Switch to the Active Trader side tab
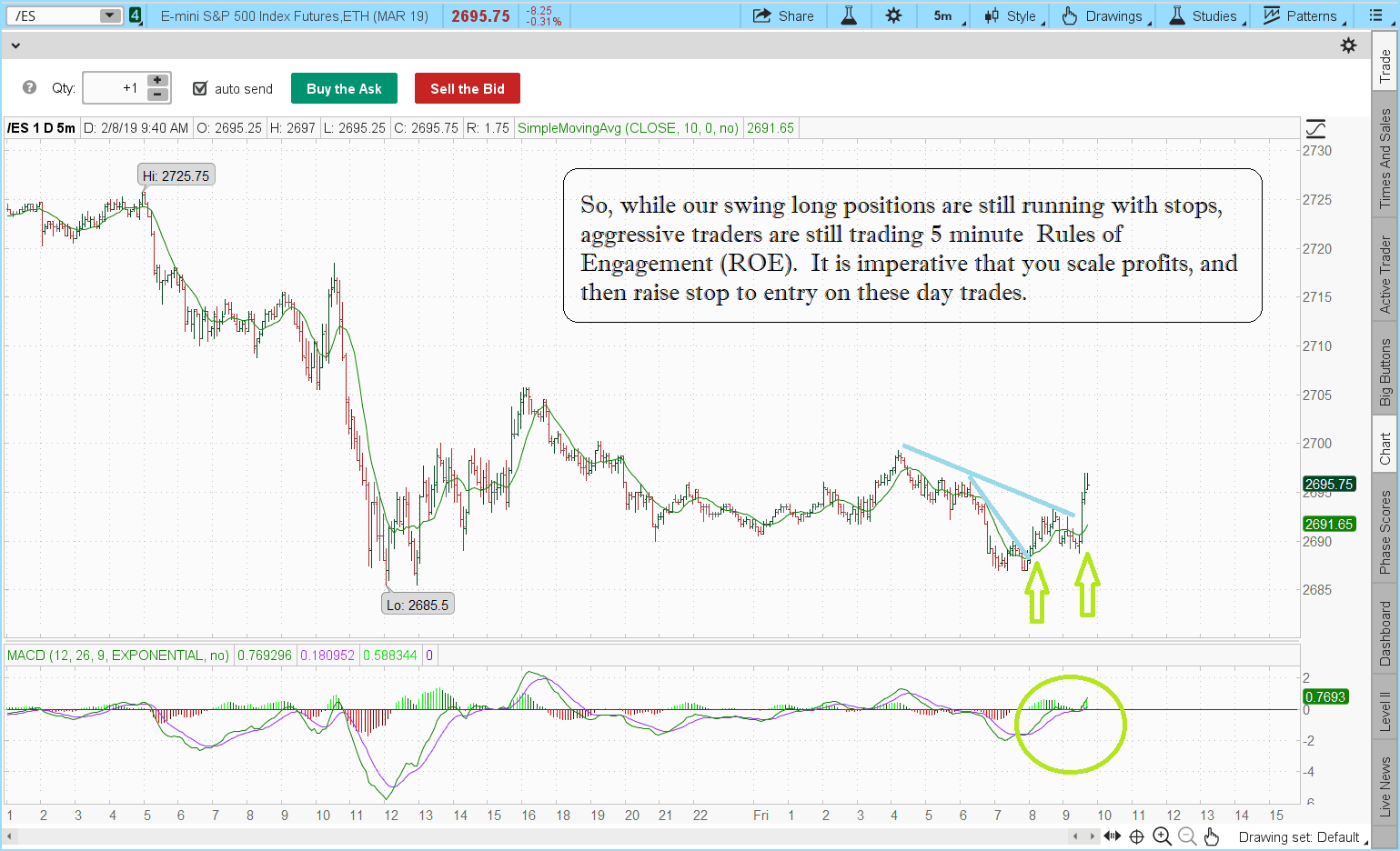Image resolution: width=1400 pixels, height=851 pixels. (x=1385, y=275)
